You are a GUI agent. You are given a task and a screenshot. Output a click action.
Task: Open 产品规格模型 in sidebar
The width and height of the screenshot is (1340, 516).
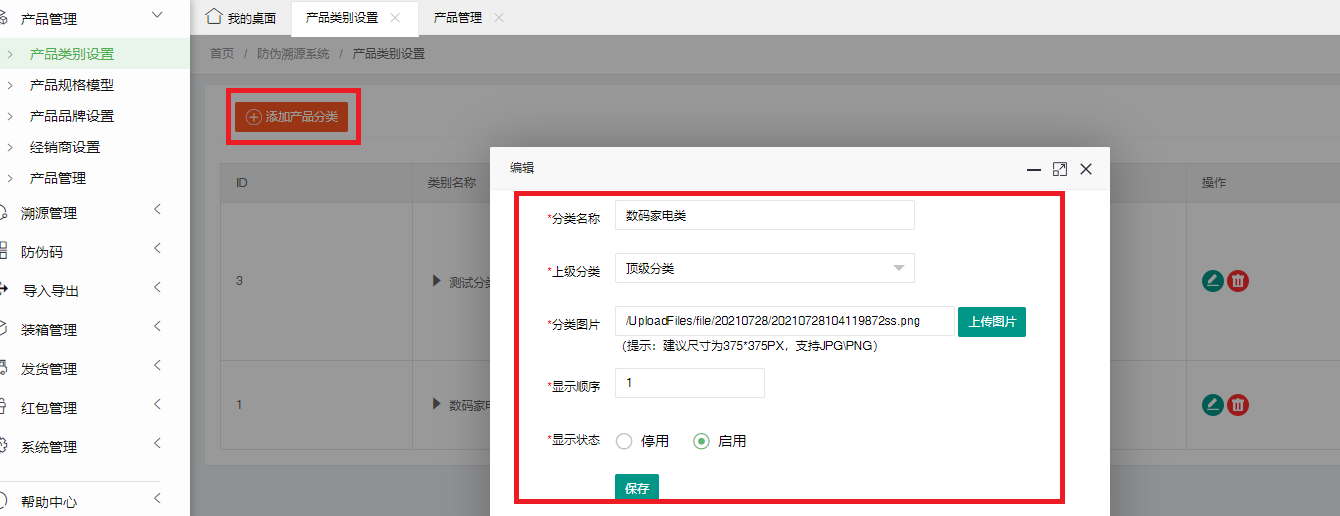coord(72,85)
